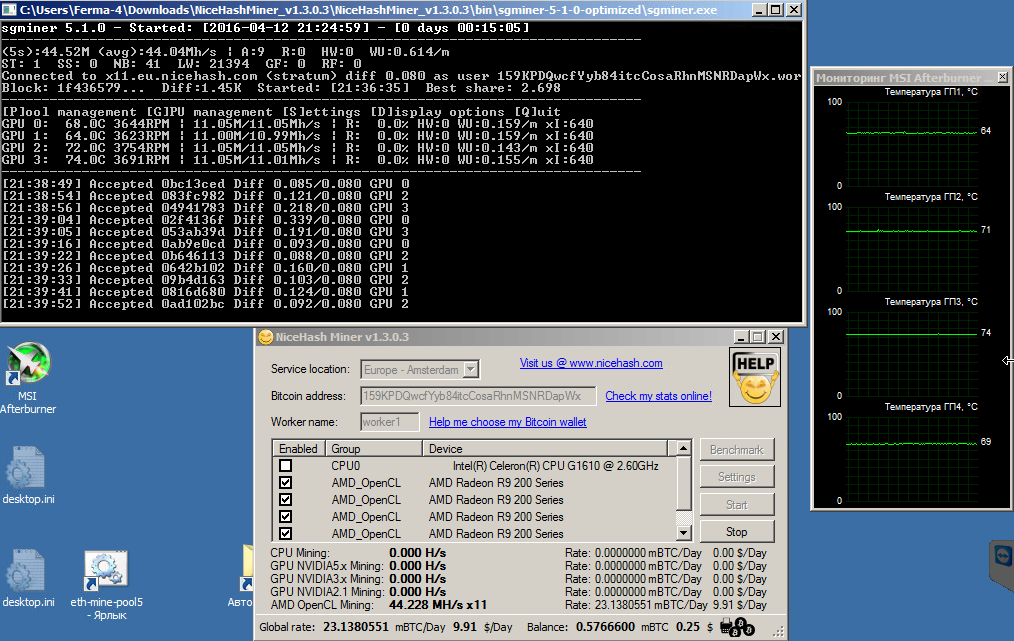1014x641 pixels.
Task: Open the 'Visit us @ www.nicehash.com' link
Action: click(591, 363)
